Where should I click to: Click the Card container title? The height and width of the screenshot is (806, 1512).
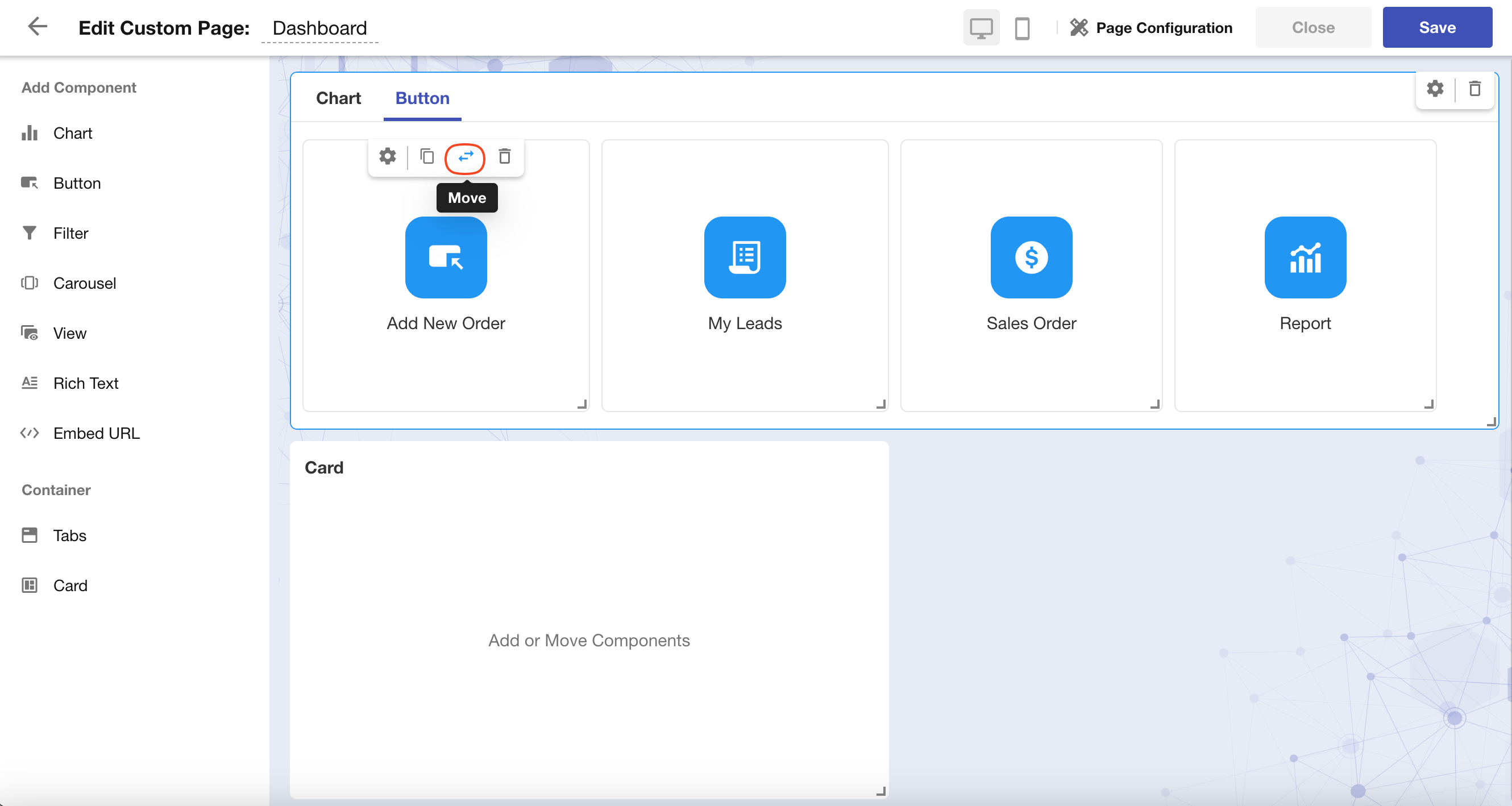pos(324,467)
